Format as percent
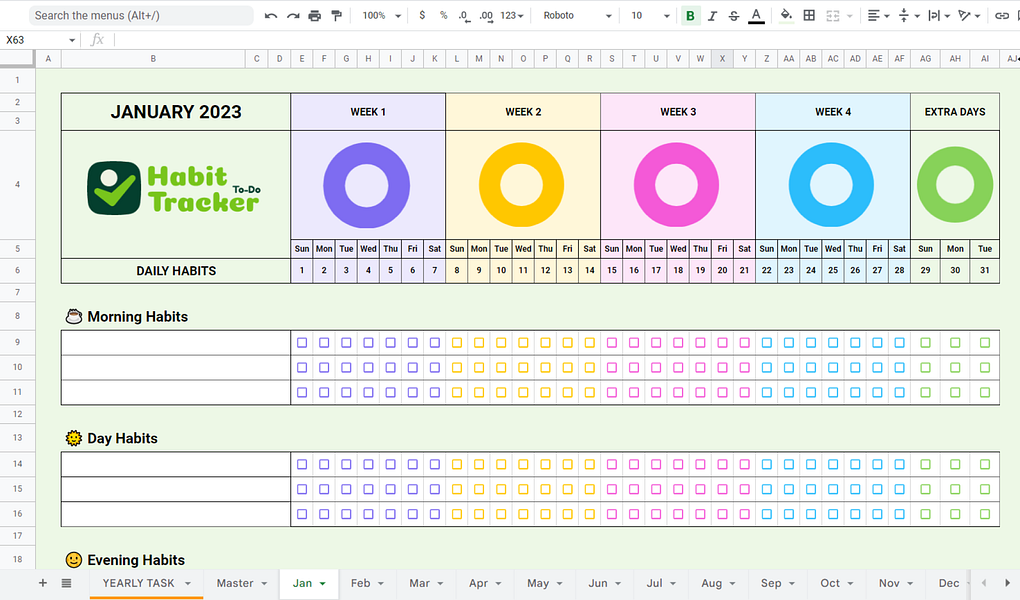The height and width of the screenshot is (600, 1020). tap(443, 15)
